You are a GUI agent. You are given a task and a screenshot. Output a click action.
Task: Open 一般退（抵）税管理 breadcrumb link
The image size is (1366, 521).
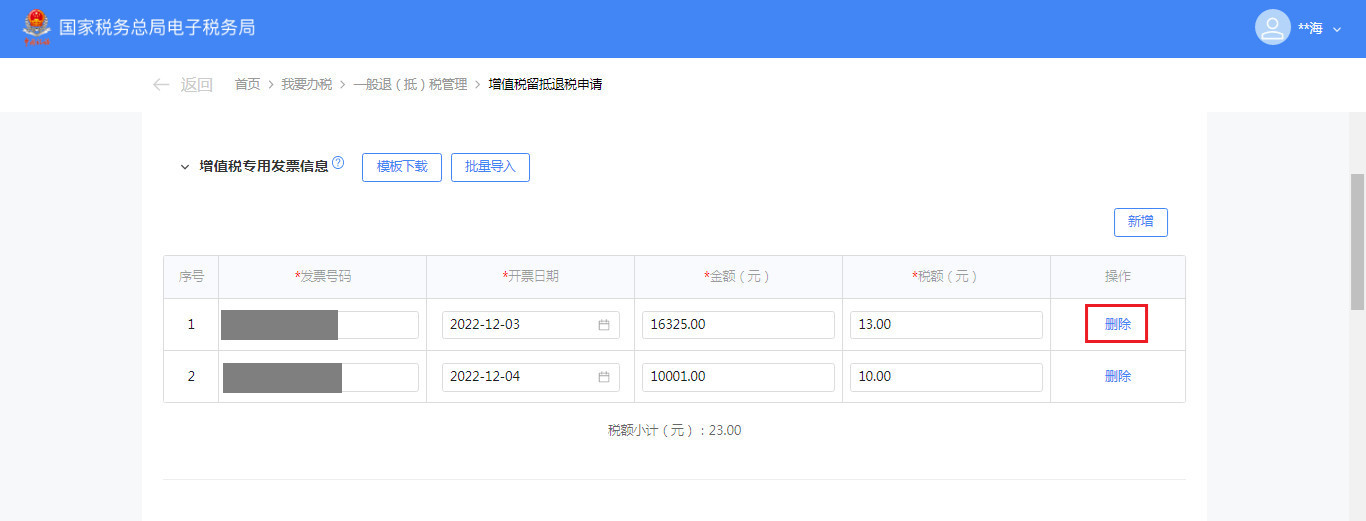410,85
